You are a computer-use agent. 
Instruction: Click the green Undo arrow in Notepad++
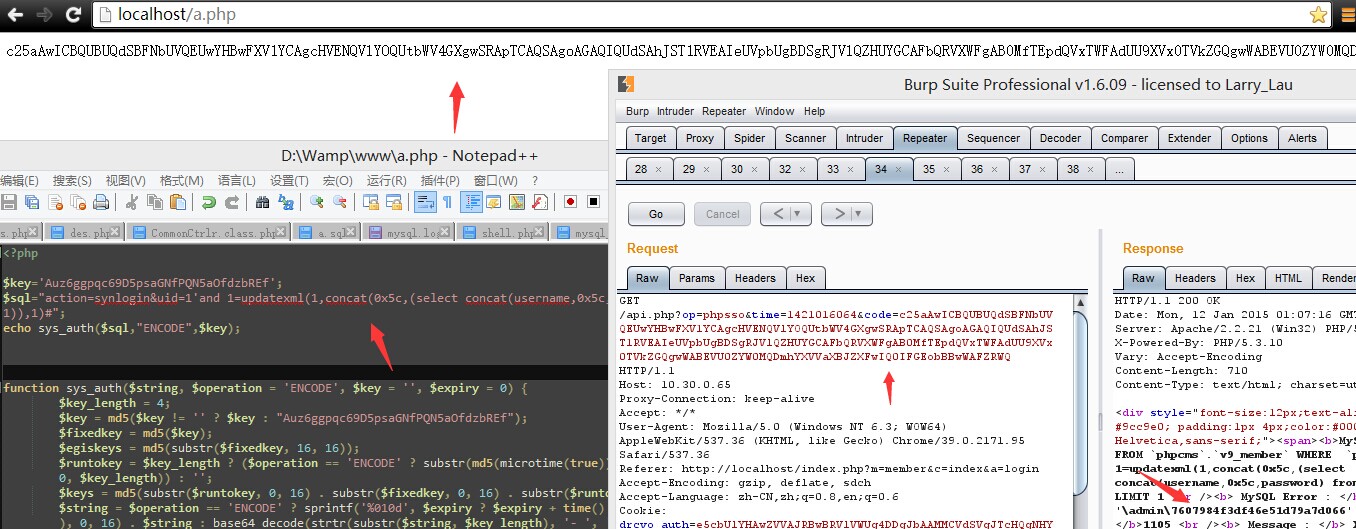point(209,202)
